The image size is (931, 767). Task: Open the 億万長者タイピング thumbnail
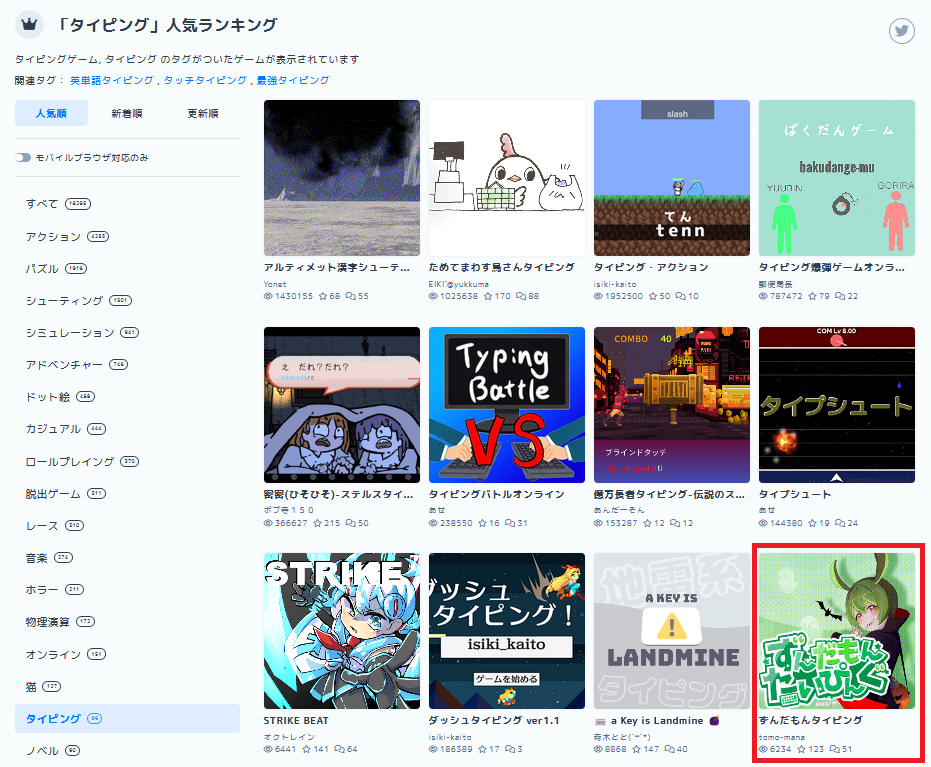pos(672,405)
